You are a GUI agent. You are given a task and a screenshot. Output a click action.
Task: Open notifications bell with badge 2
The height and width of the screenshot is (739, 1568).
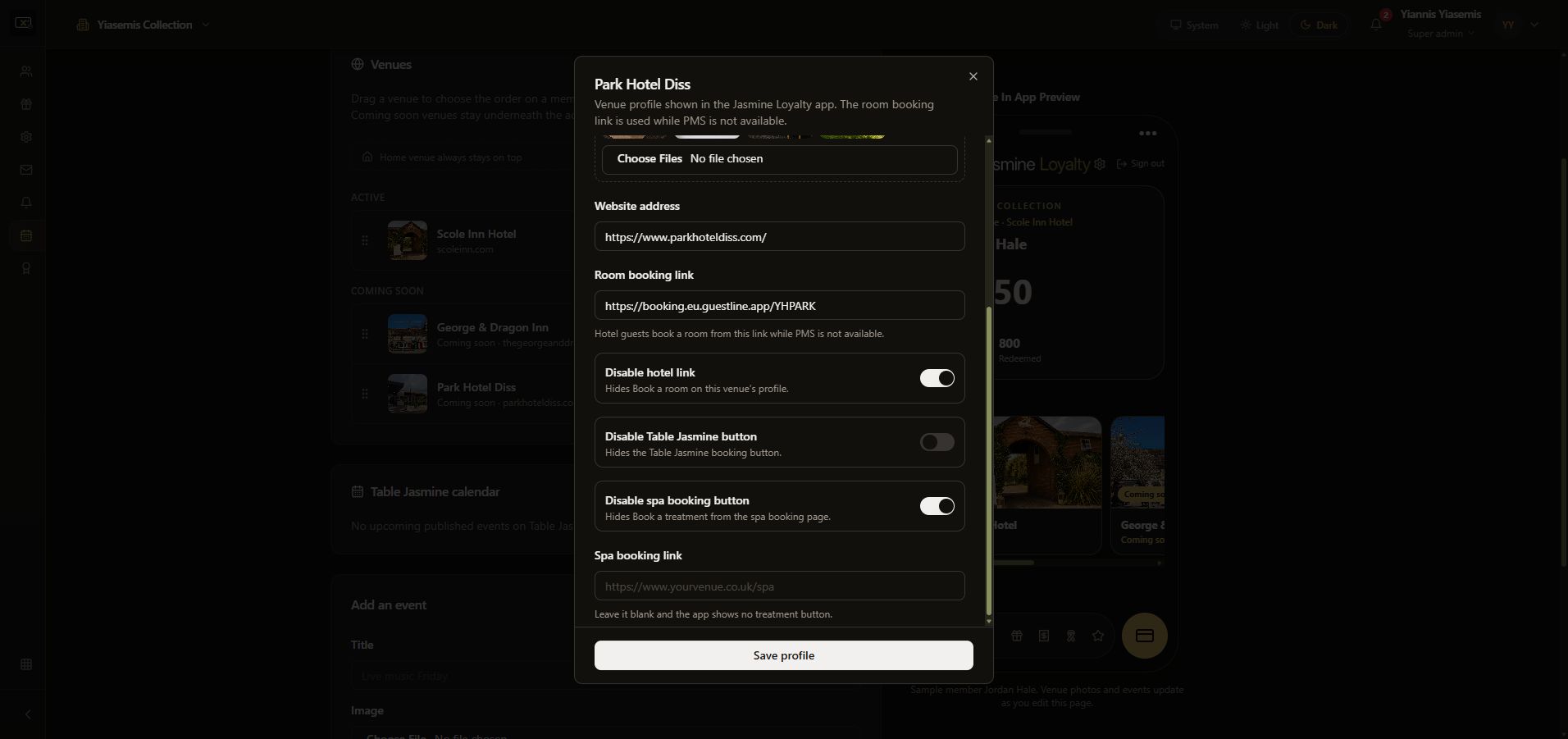(1377, 24)
